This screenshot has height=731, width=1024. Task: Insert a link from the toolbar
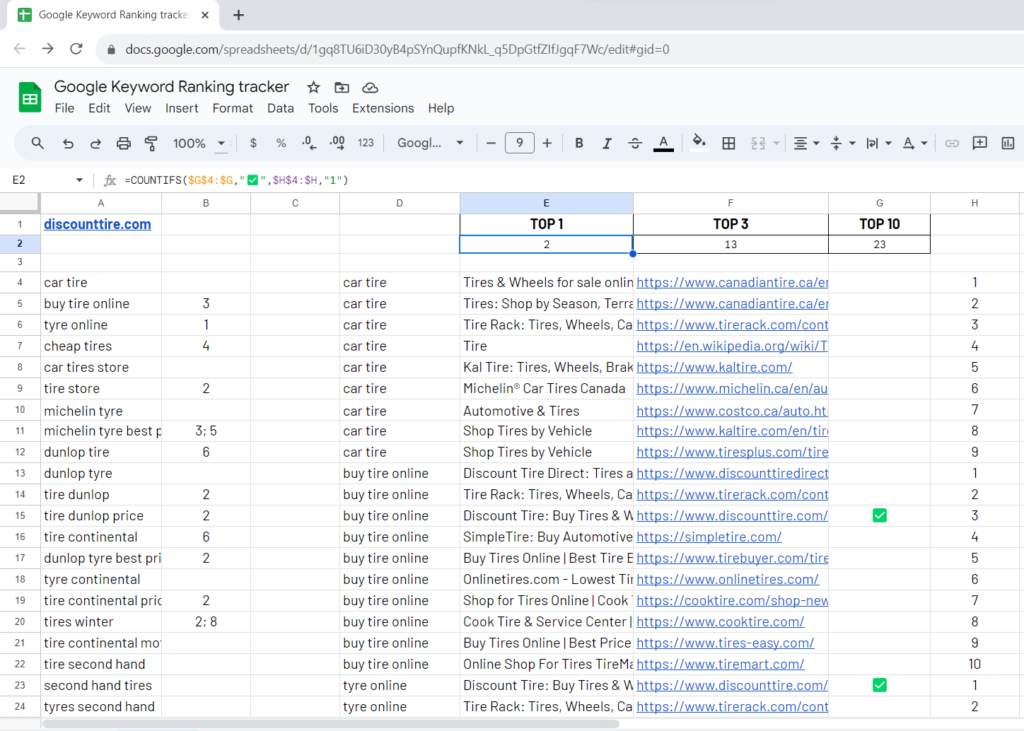[952, 143]
